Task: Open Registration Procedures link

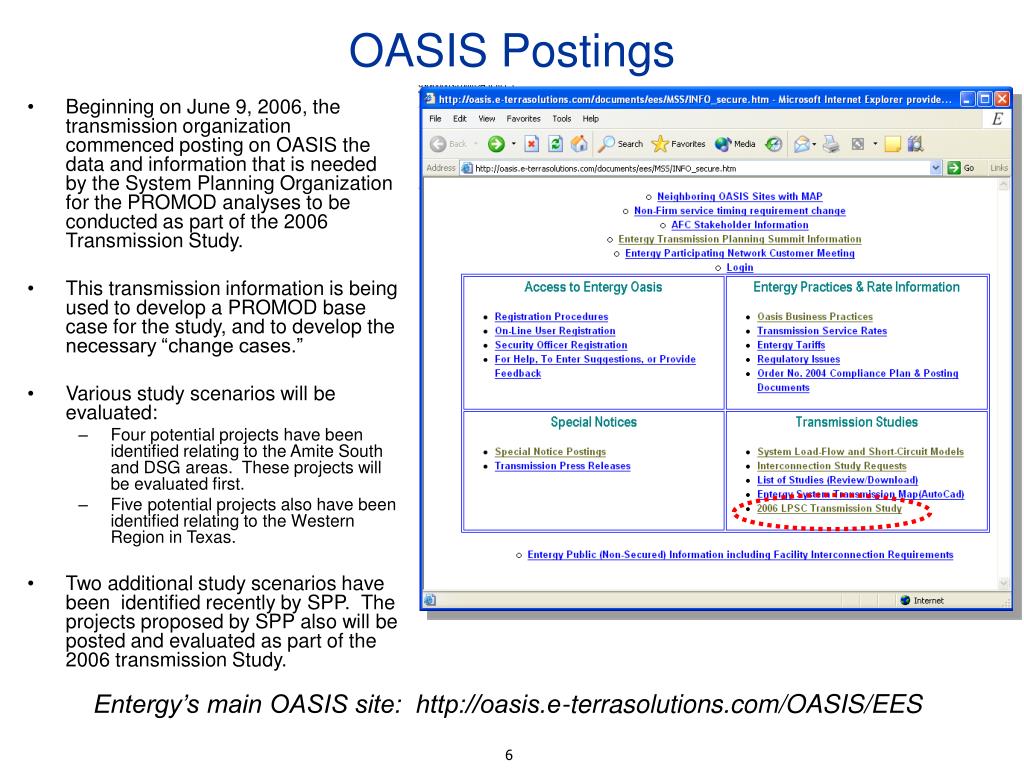Action: [551, 316]
